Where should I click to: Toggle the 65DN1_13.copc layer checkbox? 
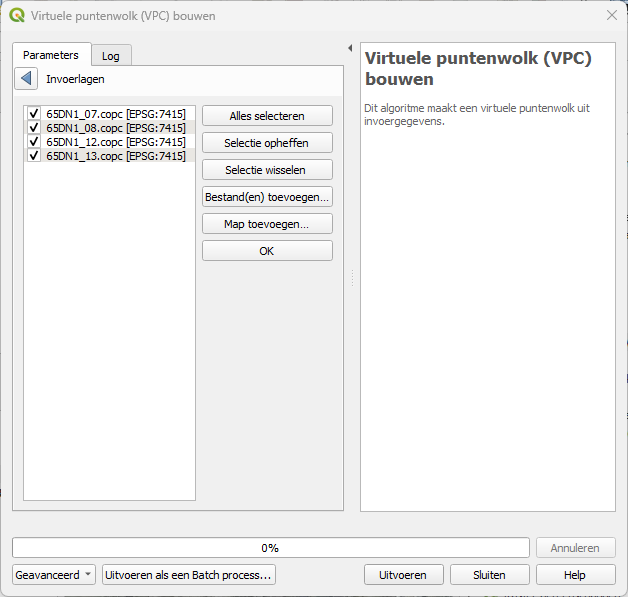point(34,155)
